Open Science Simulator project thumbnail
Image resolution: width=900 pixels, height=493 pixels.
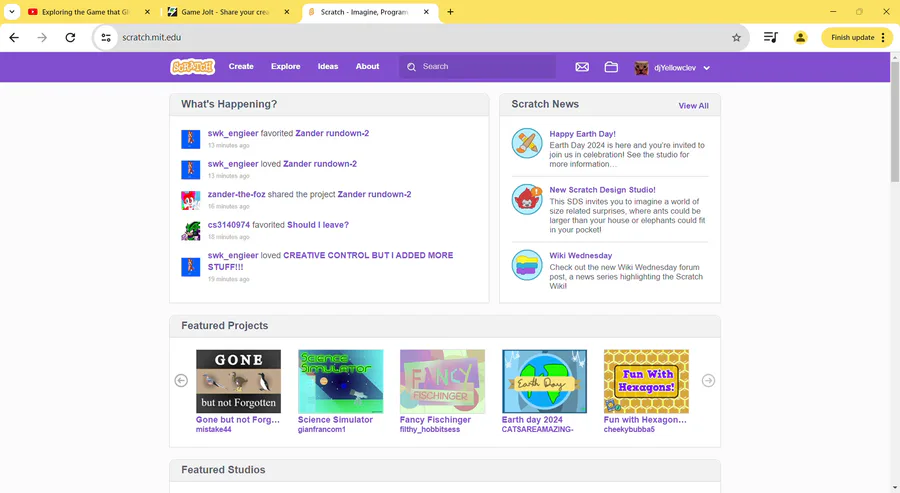340,381
